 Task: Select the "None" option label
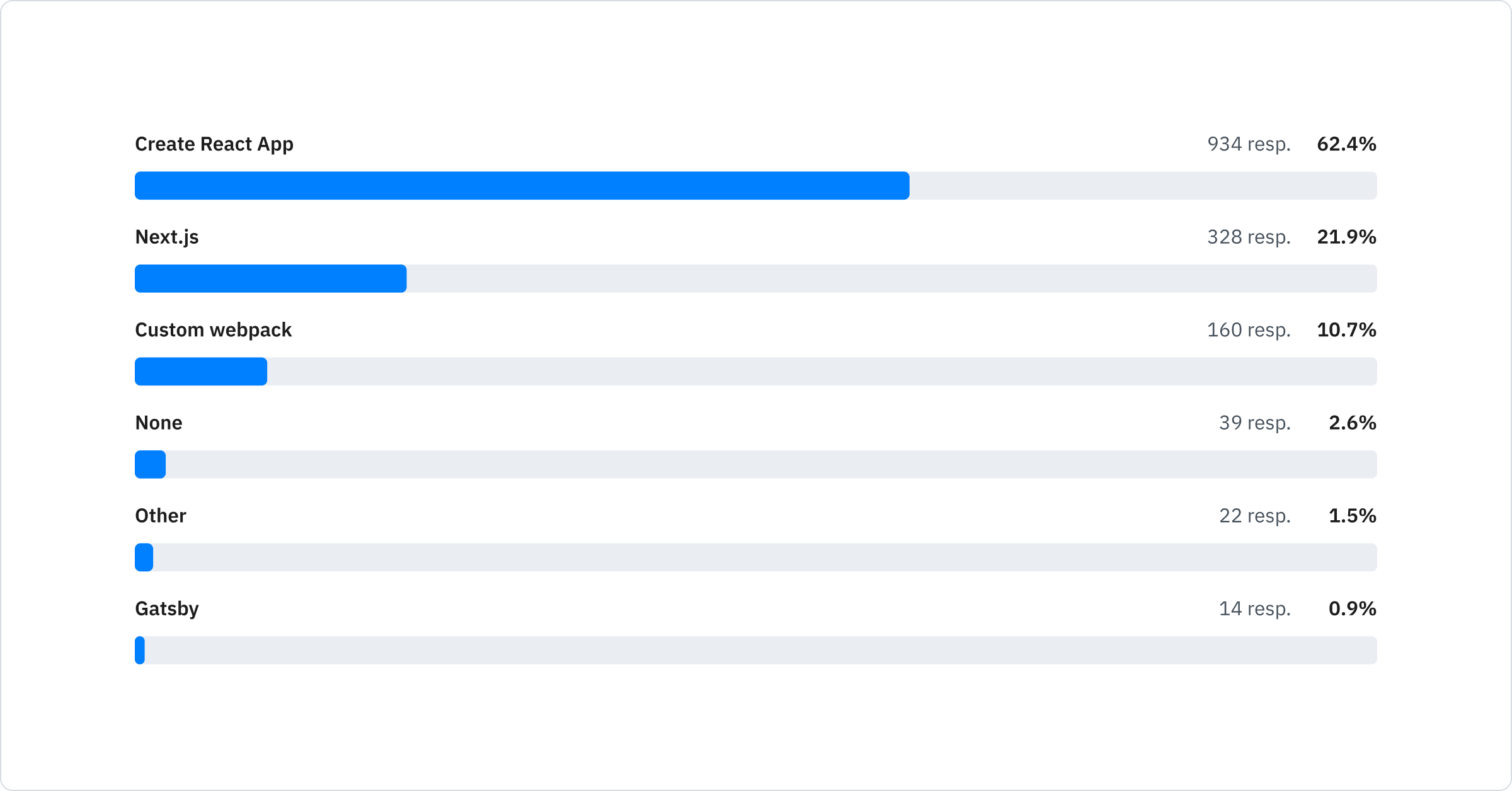pos(159,423)
